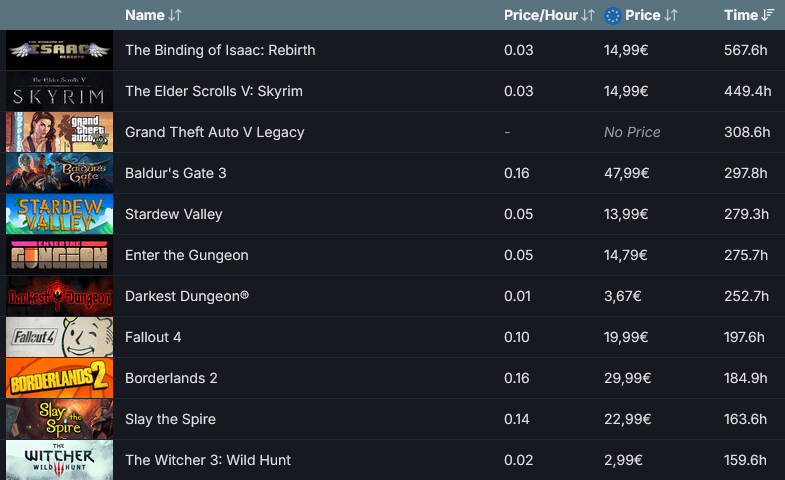Click the 3,67€ price cell
The height and width of the screenshot is (480, 785).
(x=622, y=296)
